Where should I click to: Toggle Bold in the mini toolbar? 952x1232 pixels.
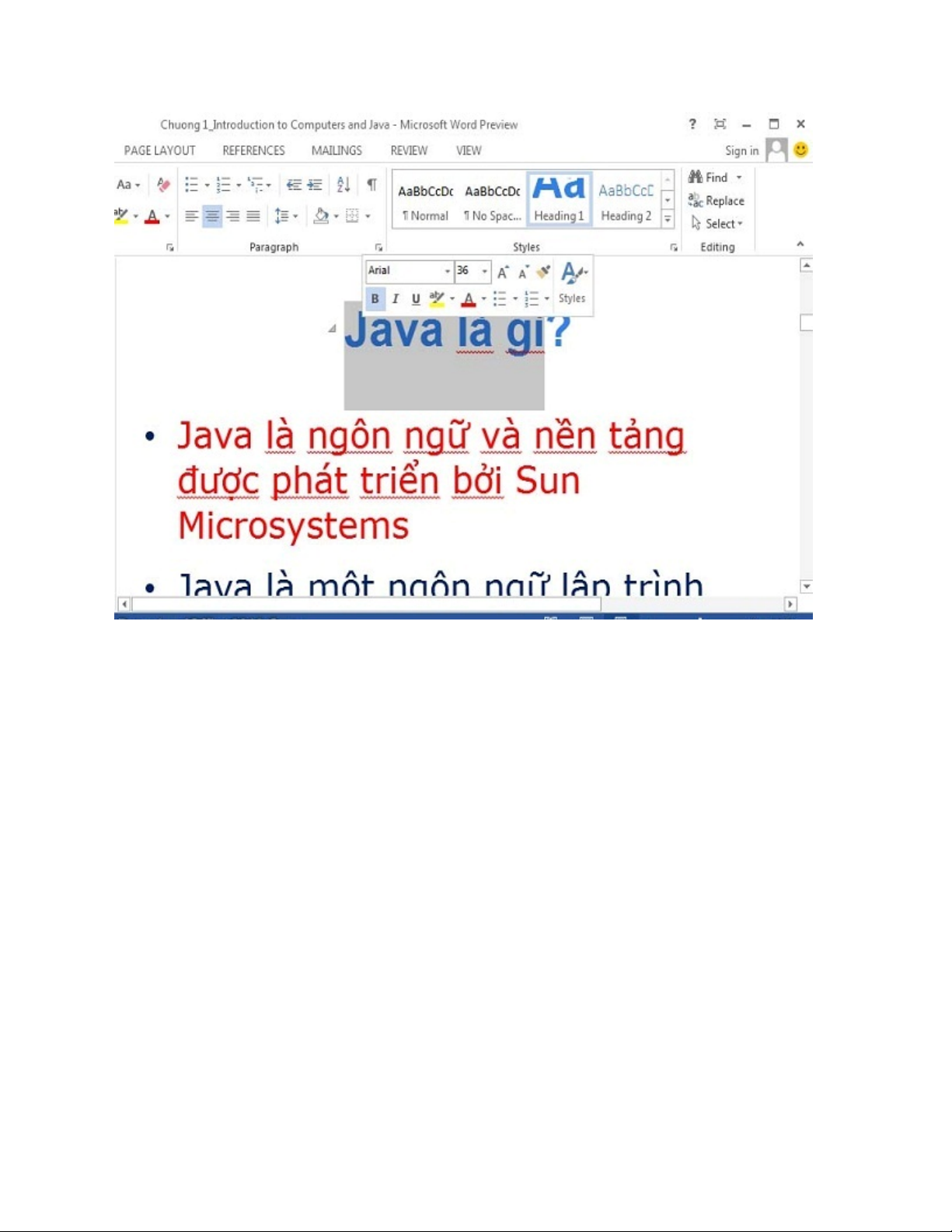375,298
